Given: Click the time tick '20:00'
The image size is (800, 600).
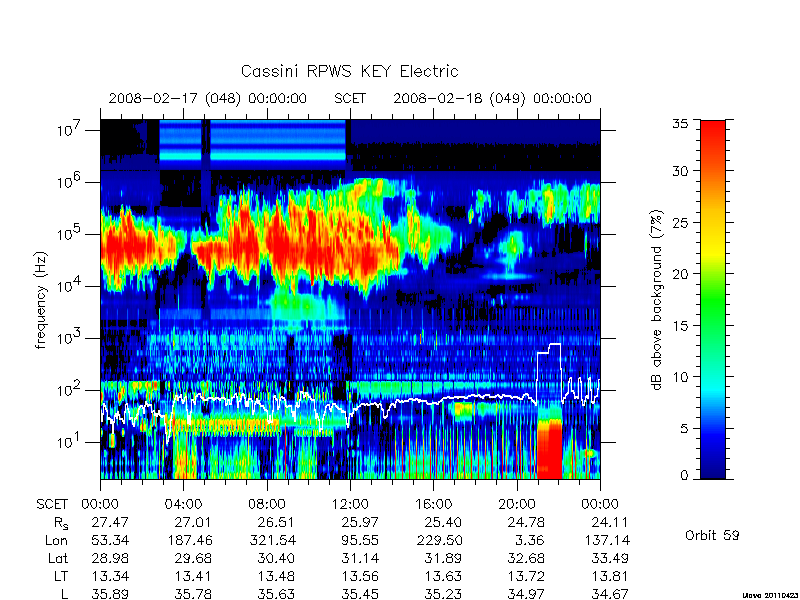Looking at the screenshot, I should click(x=517, y=505).
